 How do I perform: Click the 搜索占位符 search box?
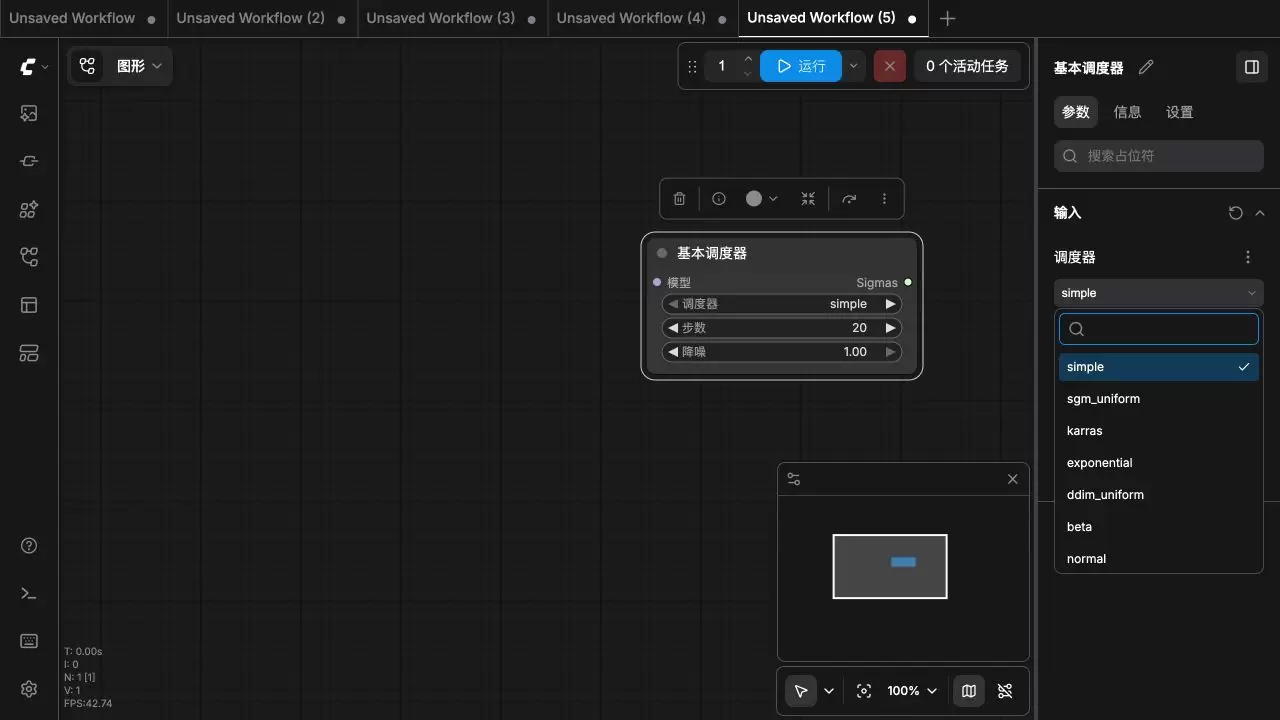pos(1159,156)
